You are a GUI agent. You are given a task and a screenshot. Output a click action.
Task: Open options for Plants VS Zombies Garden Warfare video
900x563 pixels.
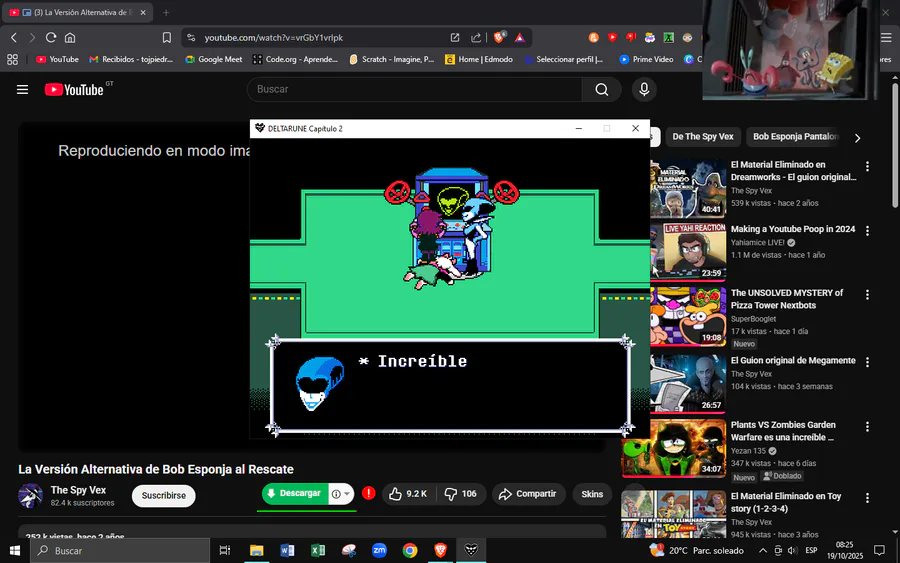tap(867, 427)
